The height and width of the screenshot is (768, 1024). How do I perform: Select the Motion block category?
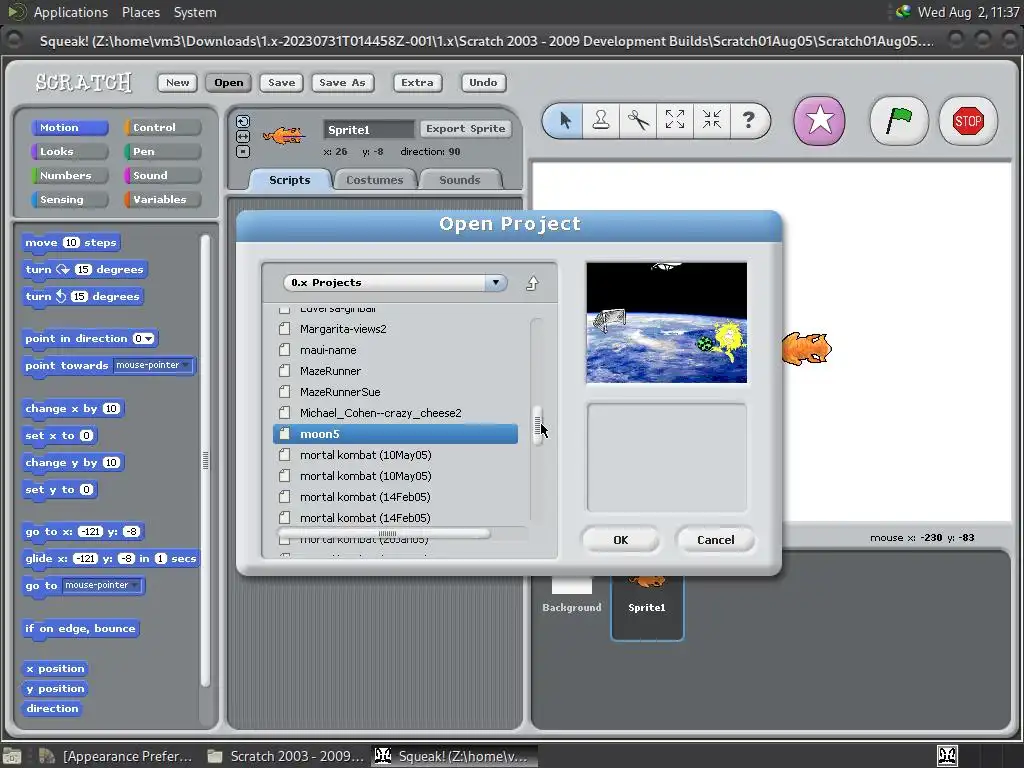tap(69, 127)
